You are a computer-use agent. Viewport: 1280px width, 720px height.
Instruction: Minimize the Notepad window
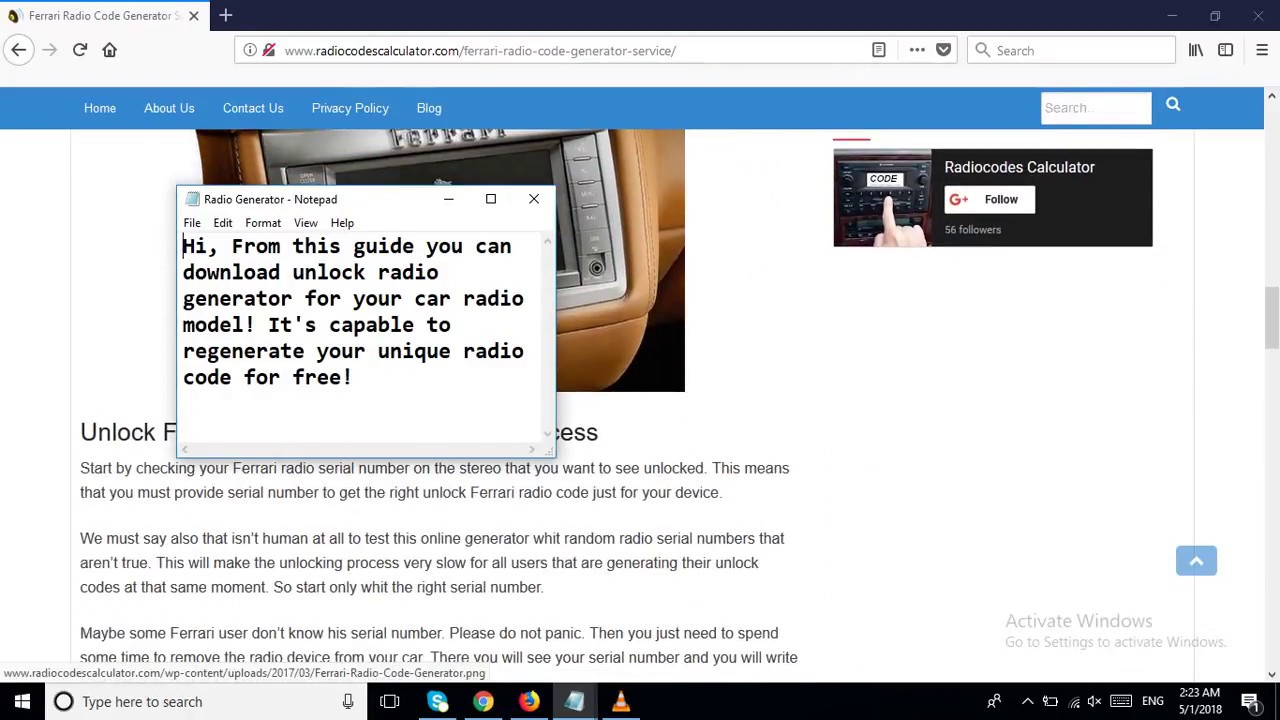coord(449,199)
